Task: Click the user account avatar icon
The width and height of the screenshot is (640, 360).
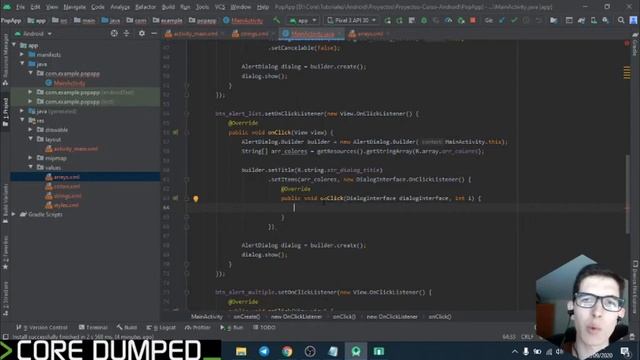Action: point(633,20)
